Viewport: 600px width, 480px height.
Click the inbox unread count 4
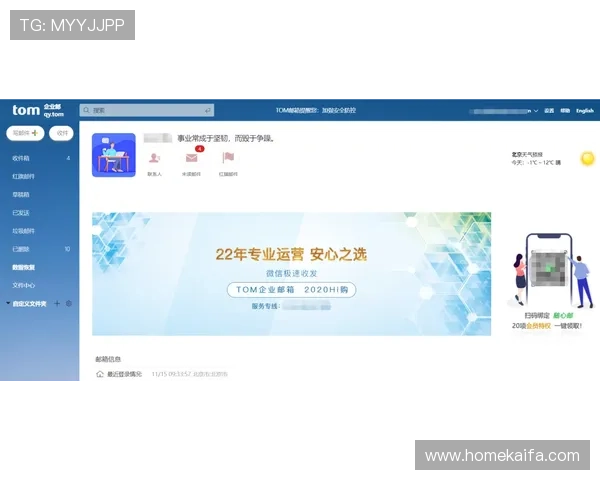pyautogui.click(x=68, y=158)
